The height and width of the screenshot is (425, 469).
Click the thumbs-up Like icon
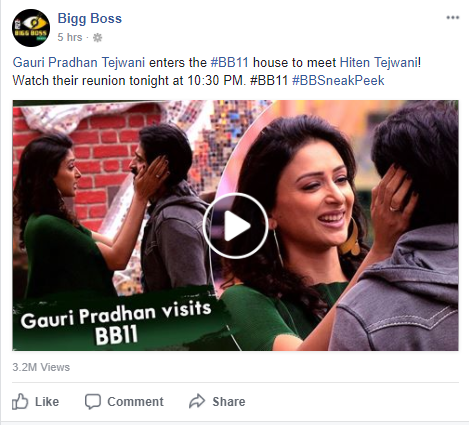coord(20,401)
